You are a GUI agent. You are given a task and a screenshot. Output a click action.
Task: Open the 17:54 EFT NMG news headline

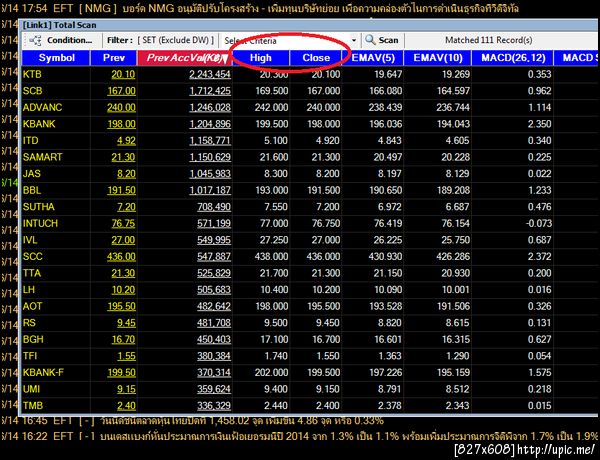[260, 8]
